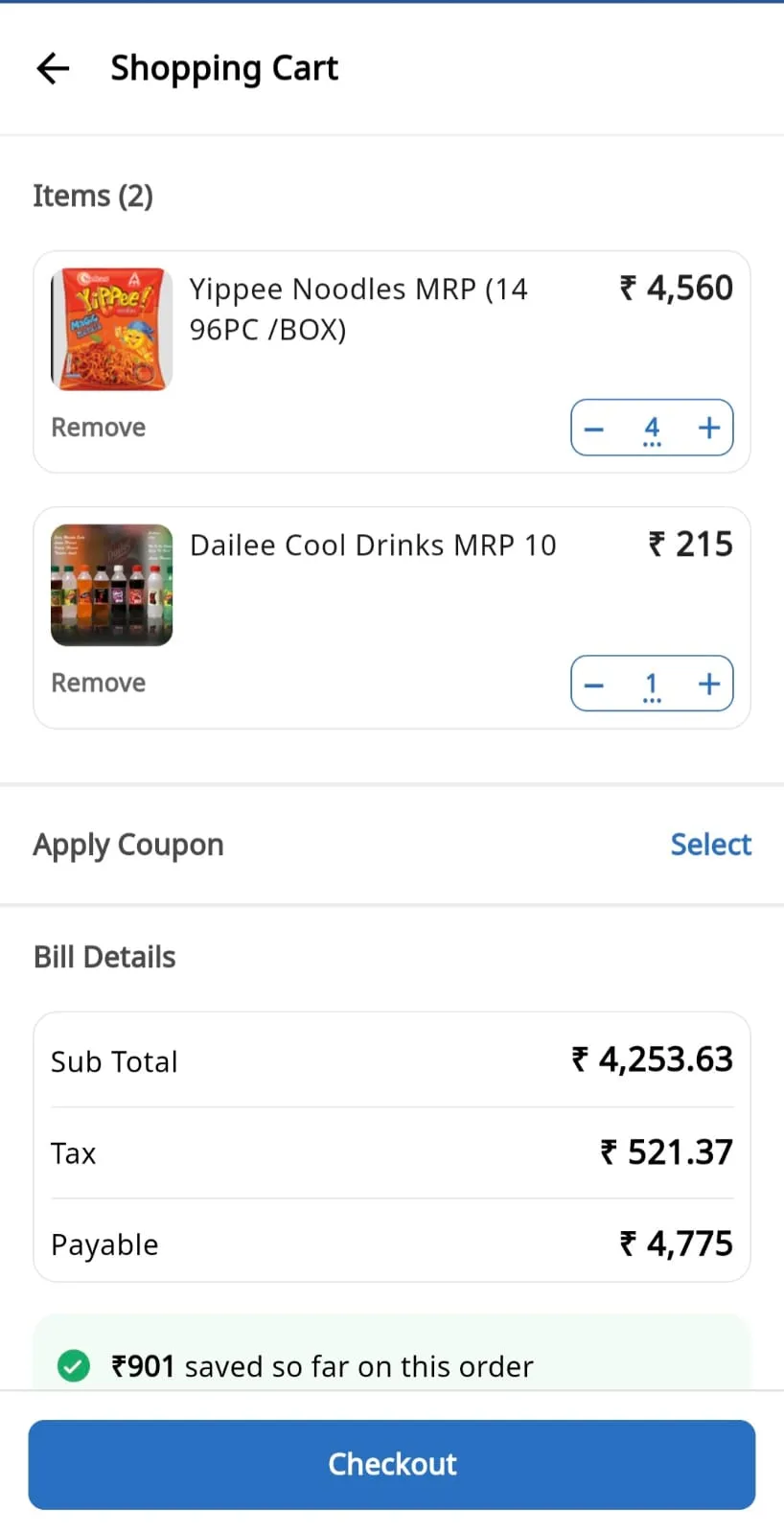Image resolution: width=784 pixels, height=1533 pixels.
Task: Decrease Yippee Noodles quantity with minus
Action: pos(593,428)
